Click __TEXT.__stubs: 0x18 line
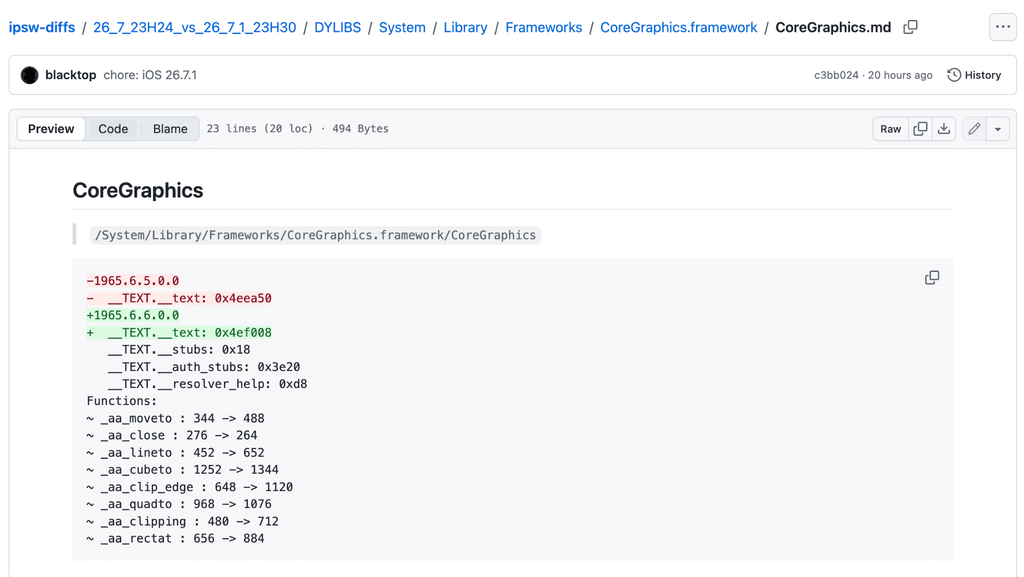 tap(179, 349)
